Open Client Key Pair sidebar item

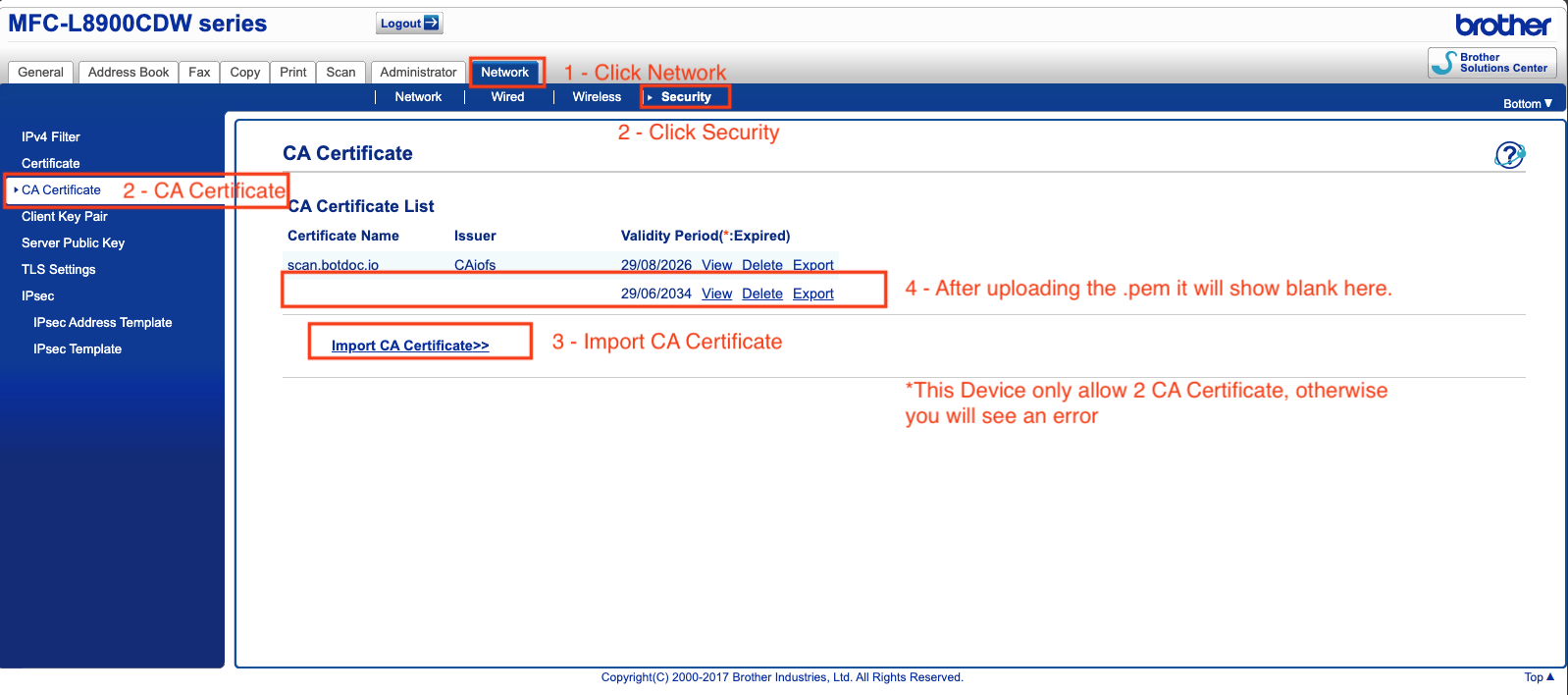point(65,217)
